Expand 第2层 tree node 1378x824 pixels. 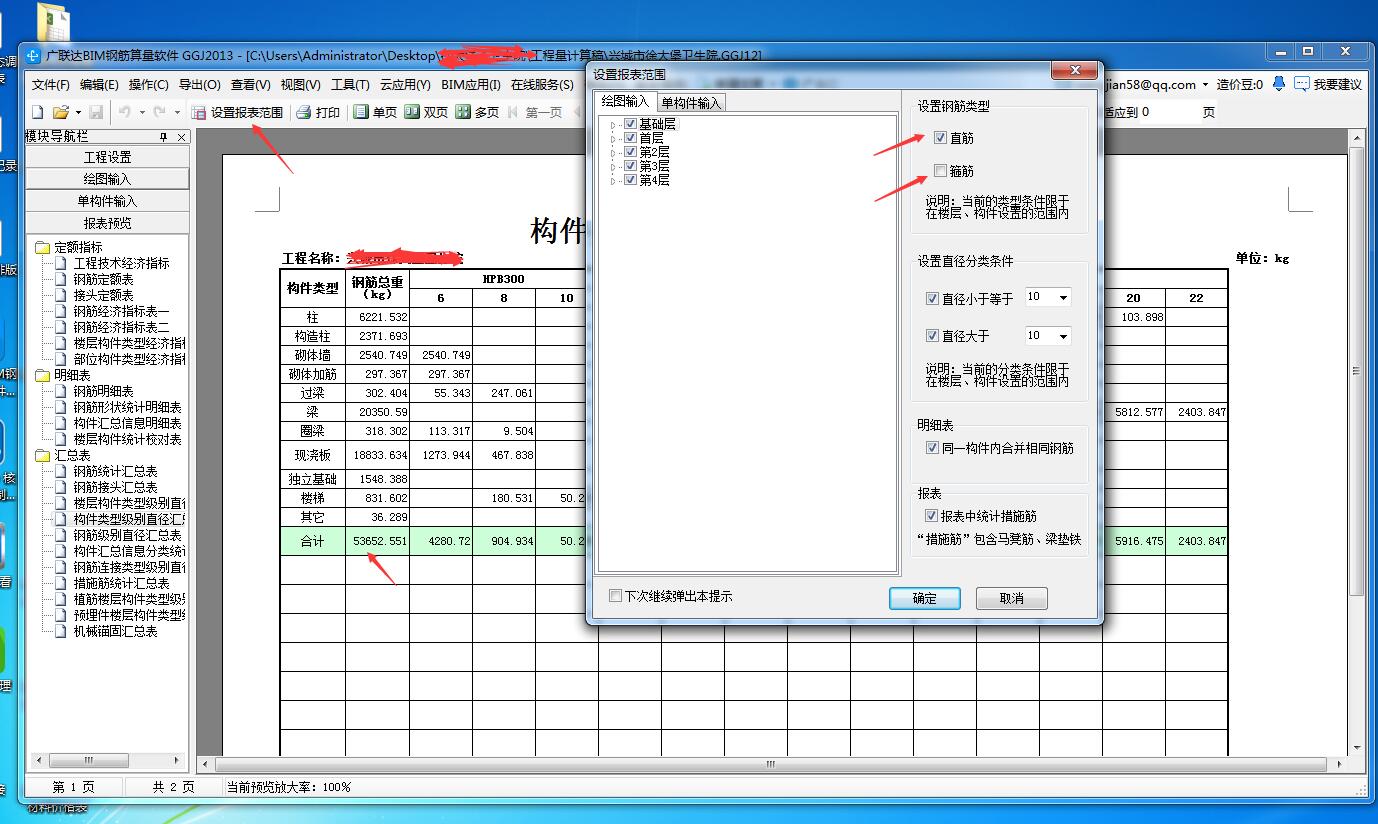pyautogui.click(x=612, y=152)
